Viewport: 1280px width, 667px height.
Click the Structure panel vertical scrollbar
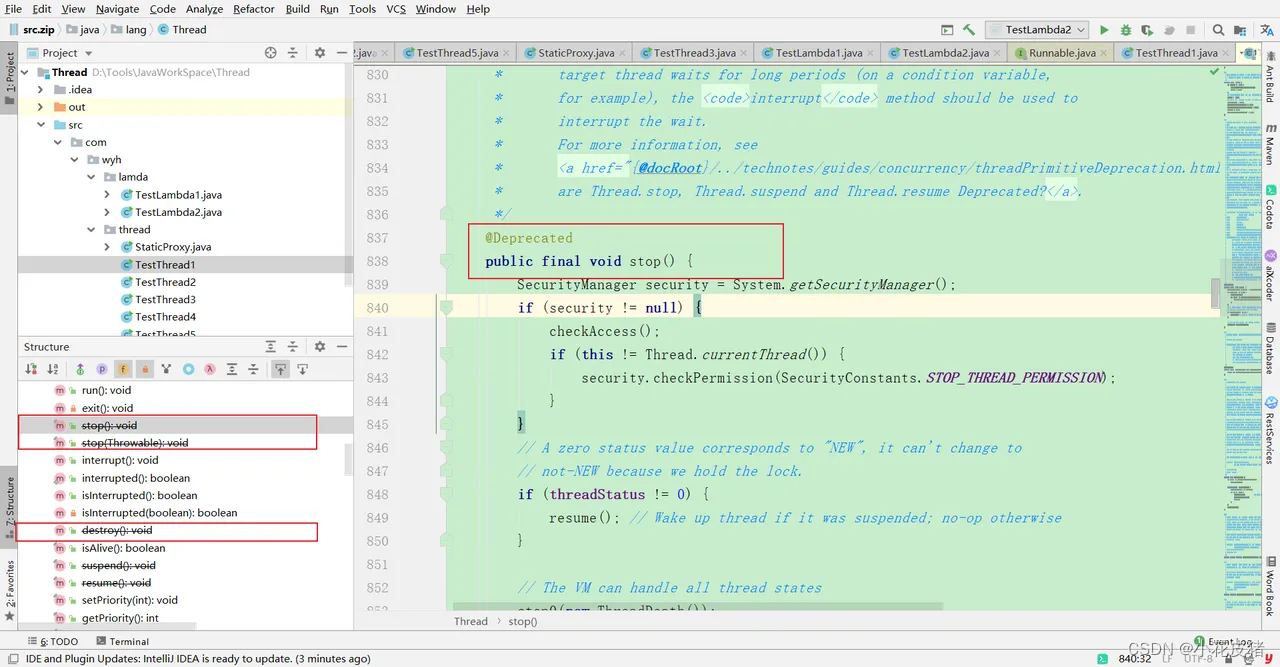click(x=348, y=460)
